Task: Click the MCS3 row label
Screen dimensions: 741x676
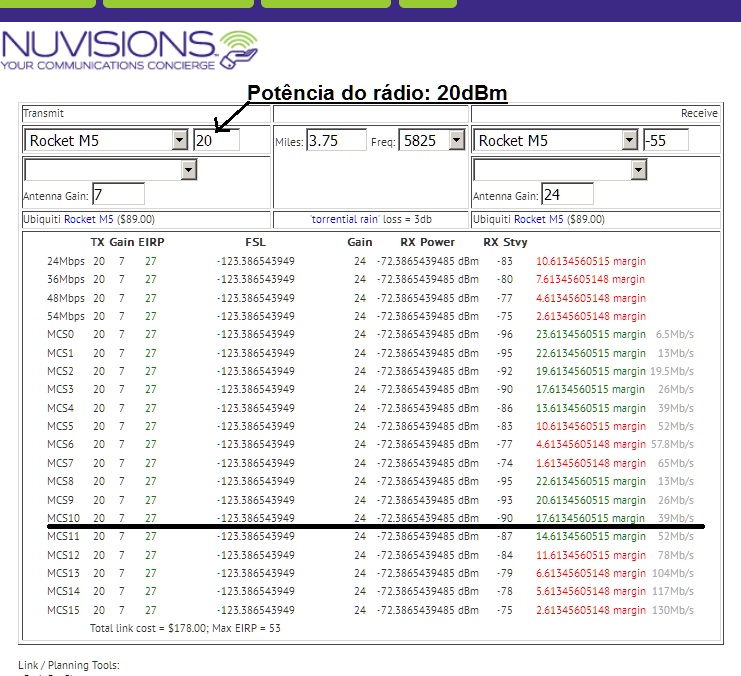Action: click(60, 389)
